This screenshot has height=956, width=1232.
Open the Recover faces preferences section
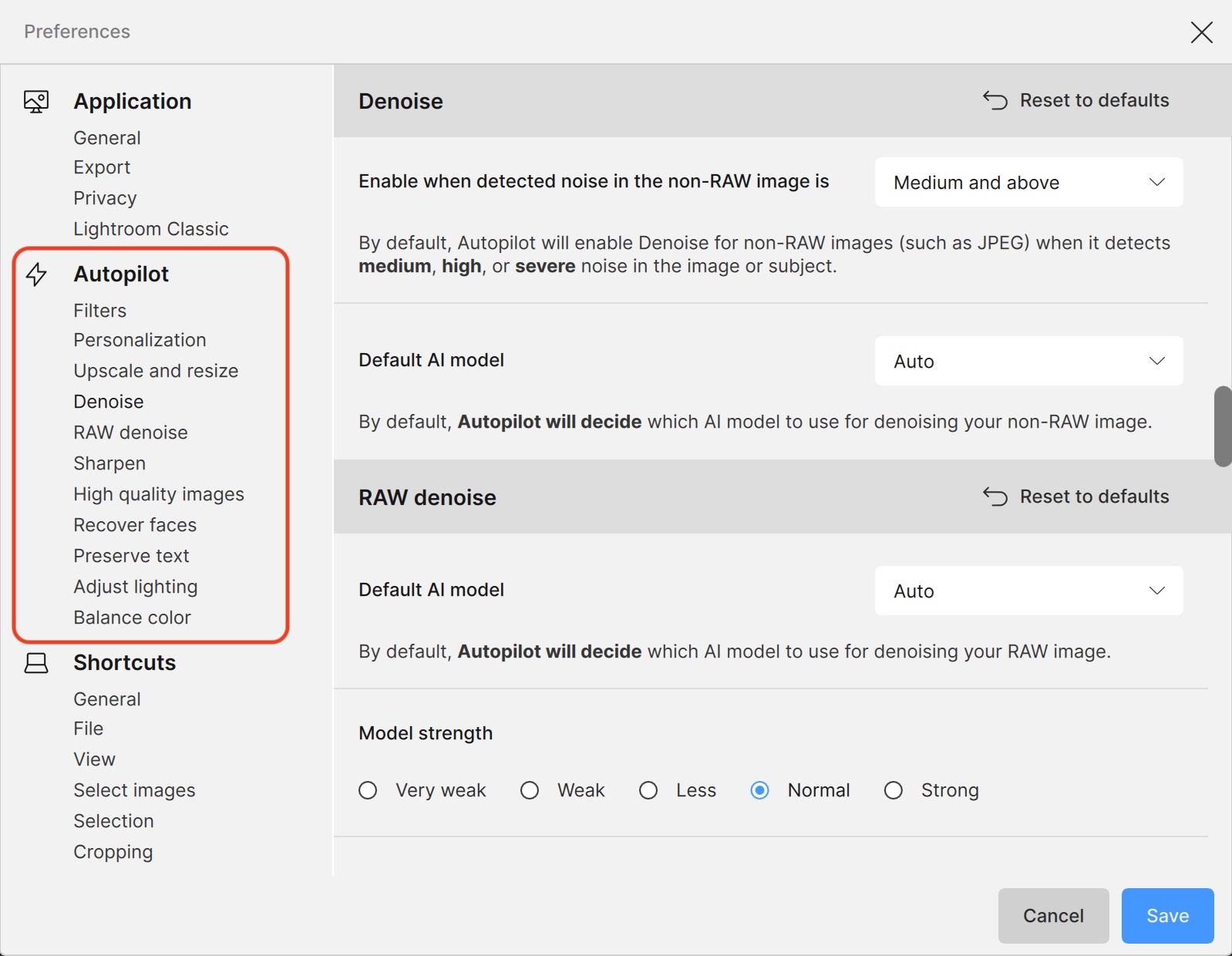(135, 525)
